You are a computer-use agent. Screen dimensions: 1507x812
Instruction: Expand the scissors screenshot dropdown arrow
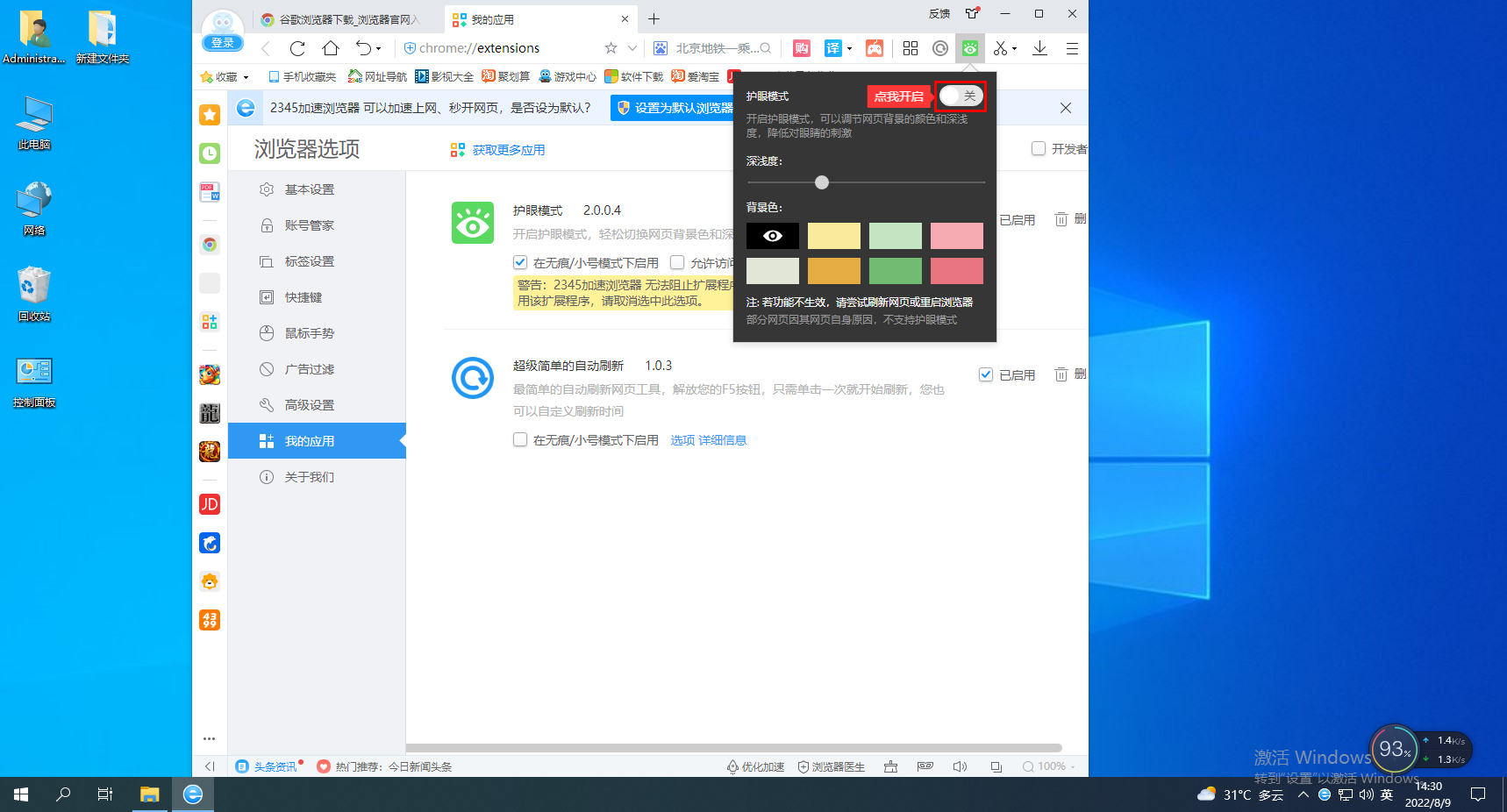pos(1015,48)
